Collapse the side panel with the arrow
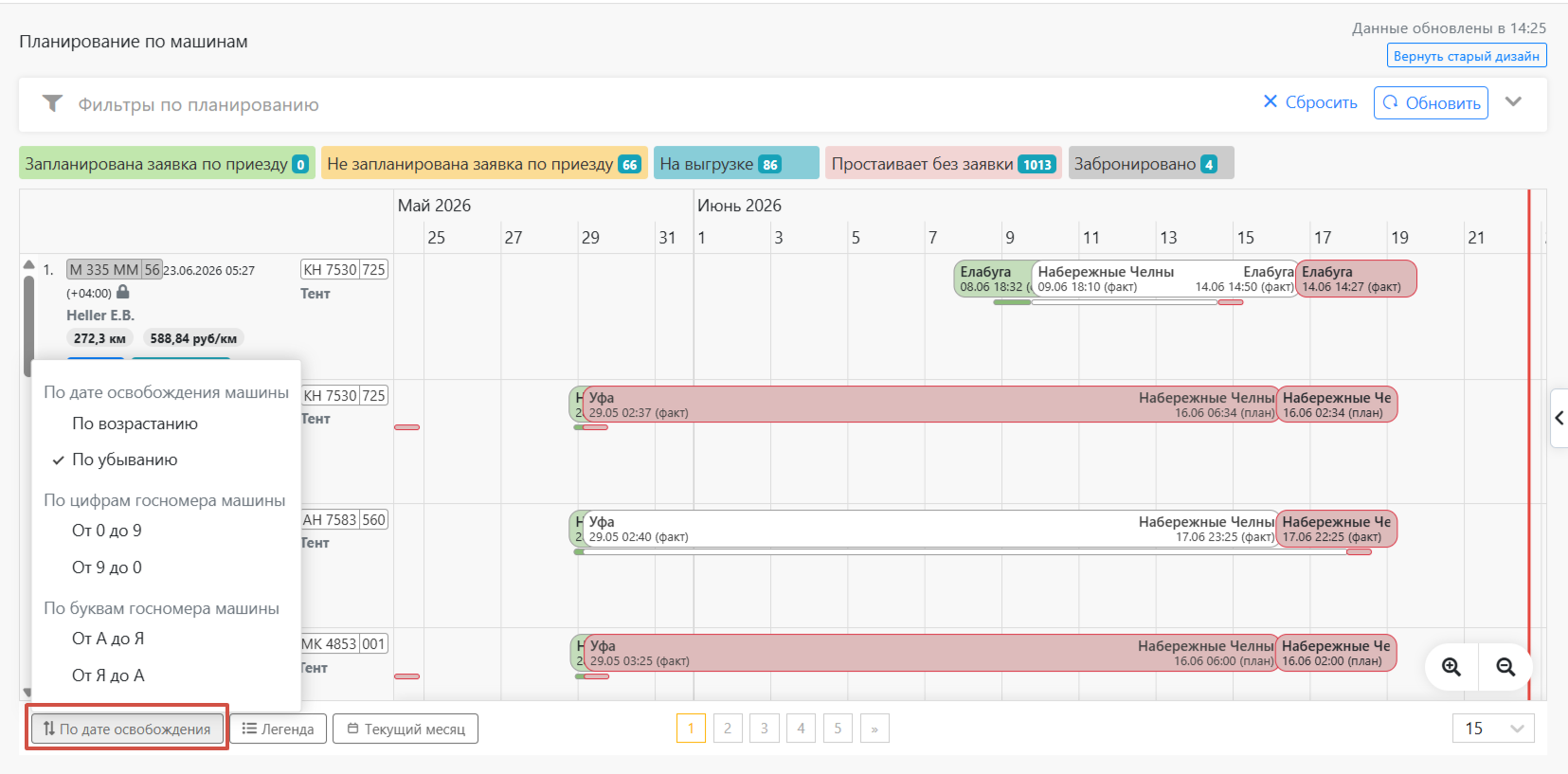1568x774 pixels. click(x=1559, y=418)
